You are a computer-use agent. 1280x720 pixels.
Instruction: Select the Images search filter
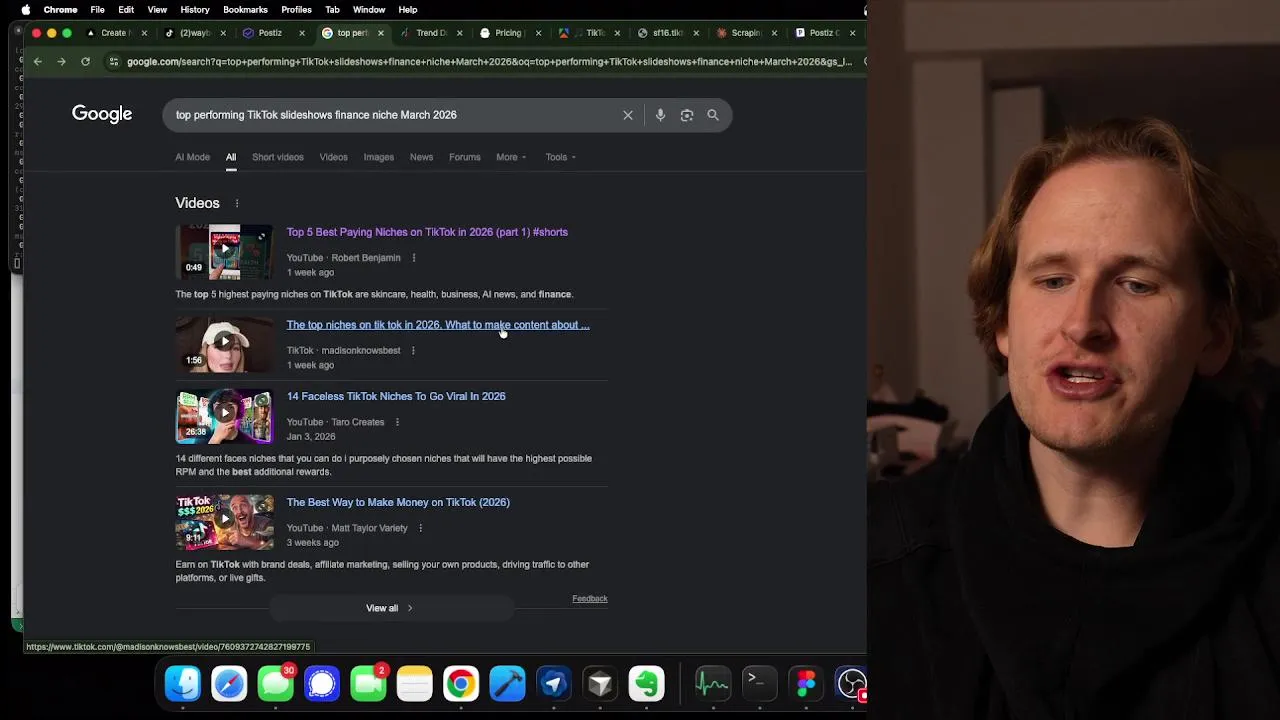pyautogui.click(x=379, y=157)
